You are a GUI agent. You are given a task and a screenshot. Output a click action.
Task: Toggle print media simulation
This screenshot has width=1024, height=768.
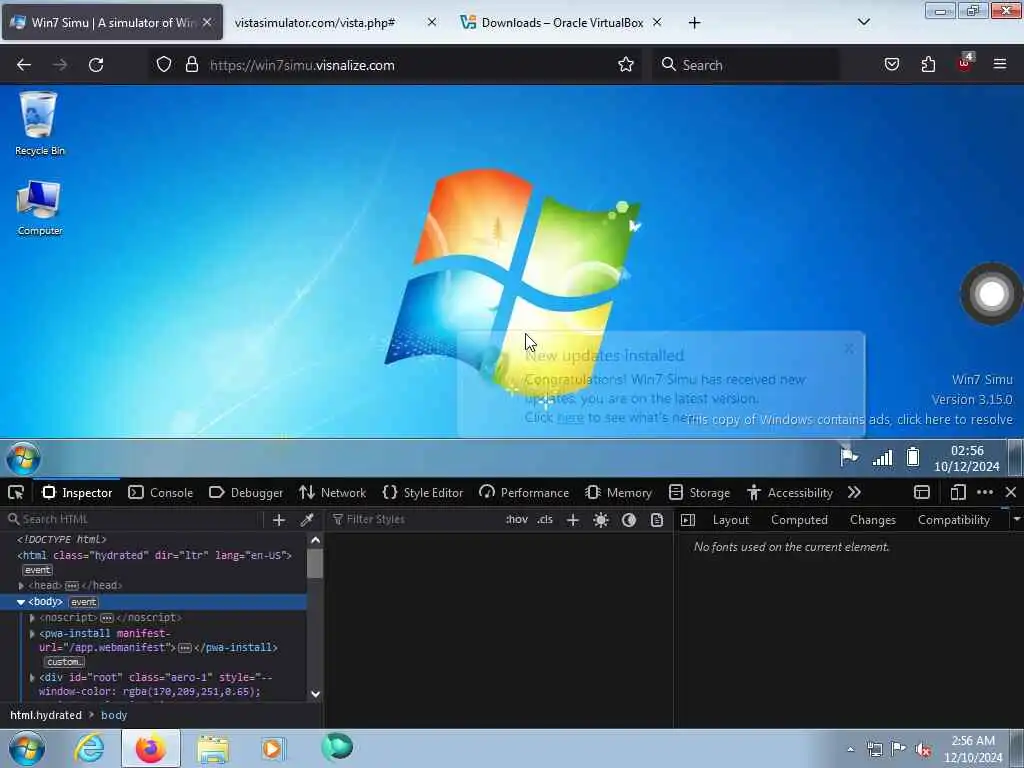pos(657,520)
